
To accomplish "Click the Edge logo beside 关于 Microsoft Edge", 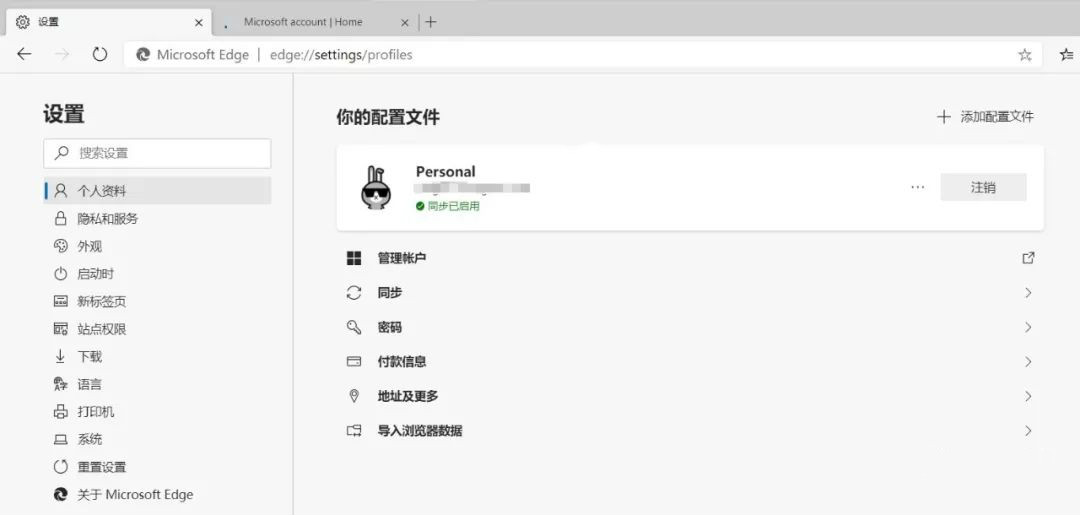I will click(61, 494).
